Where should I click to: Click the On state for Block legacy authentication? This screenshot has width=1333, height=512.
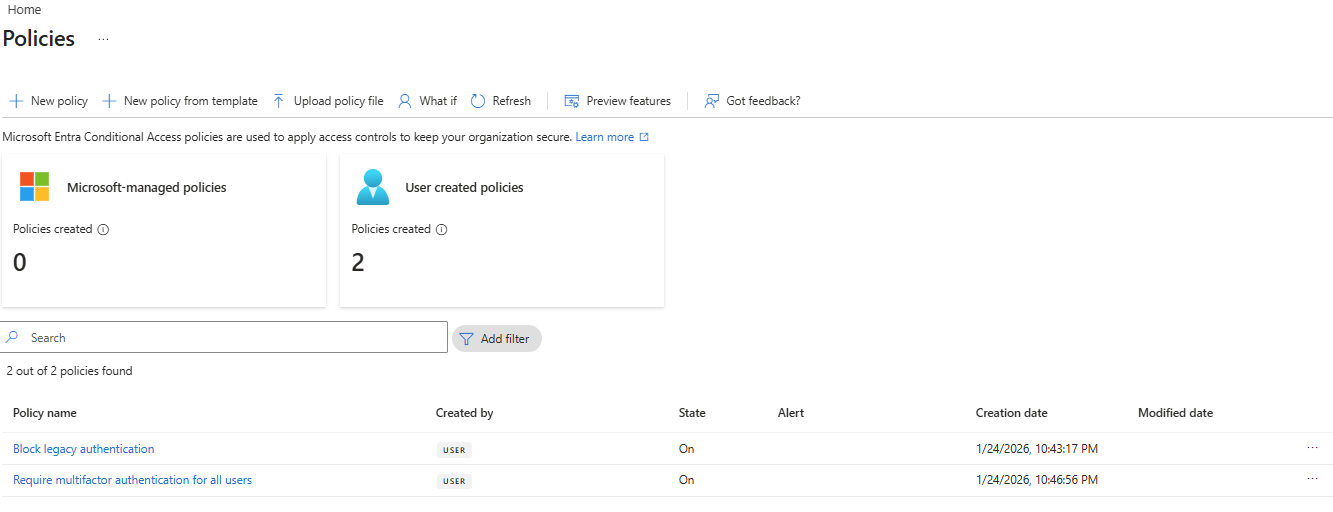(687, 449)
